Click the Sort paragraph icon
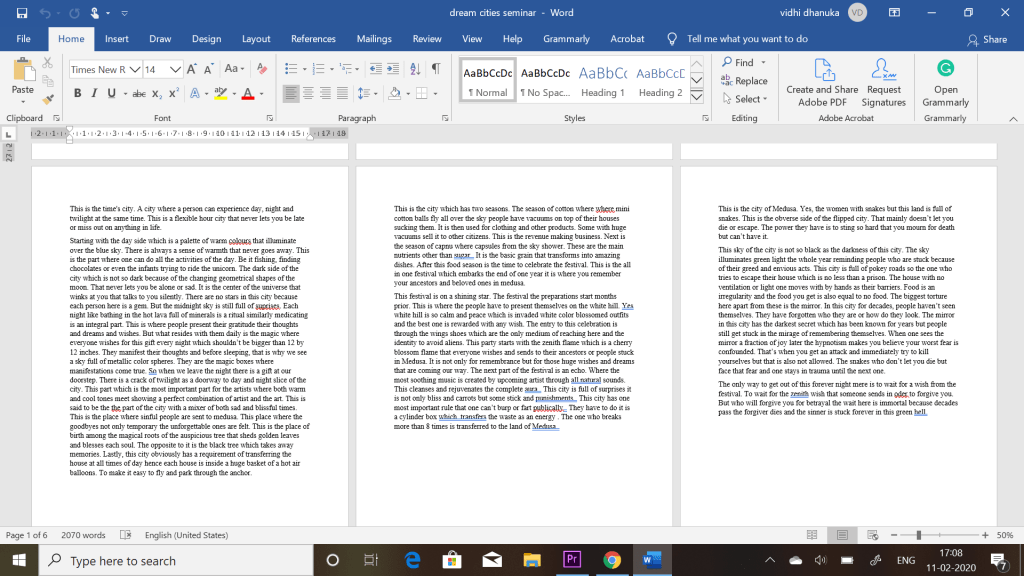The height and width of the screenshot is (576, 1024). pos(415,69)
